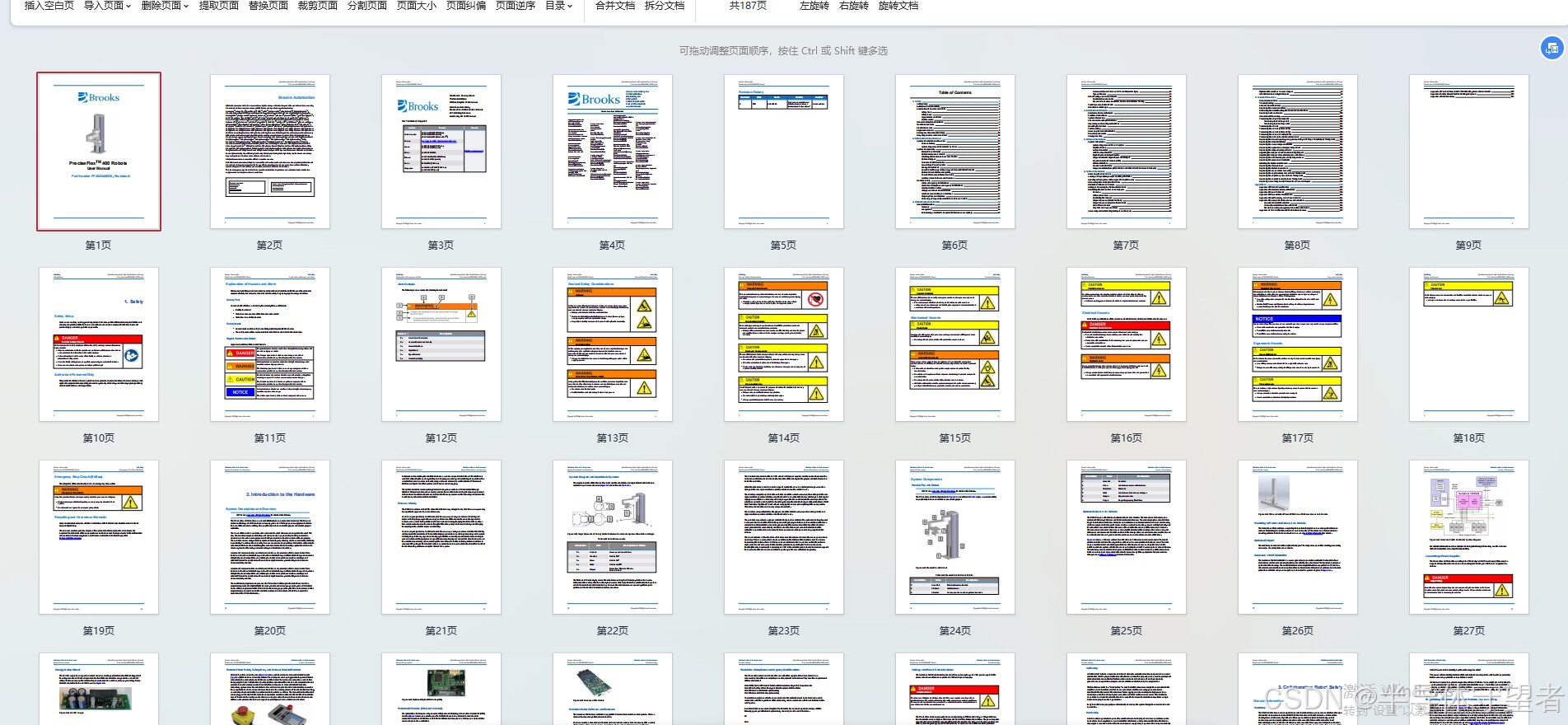The width and height of the screenshot is (1568, 725).
Task: Click Merge Documents (合并文档)
Action: pyautogui.click(x=615, y=6)
